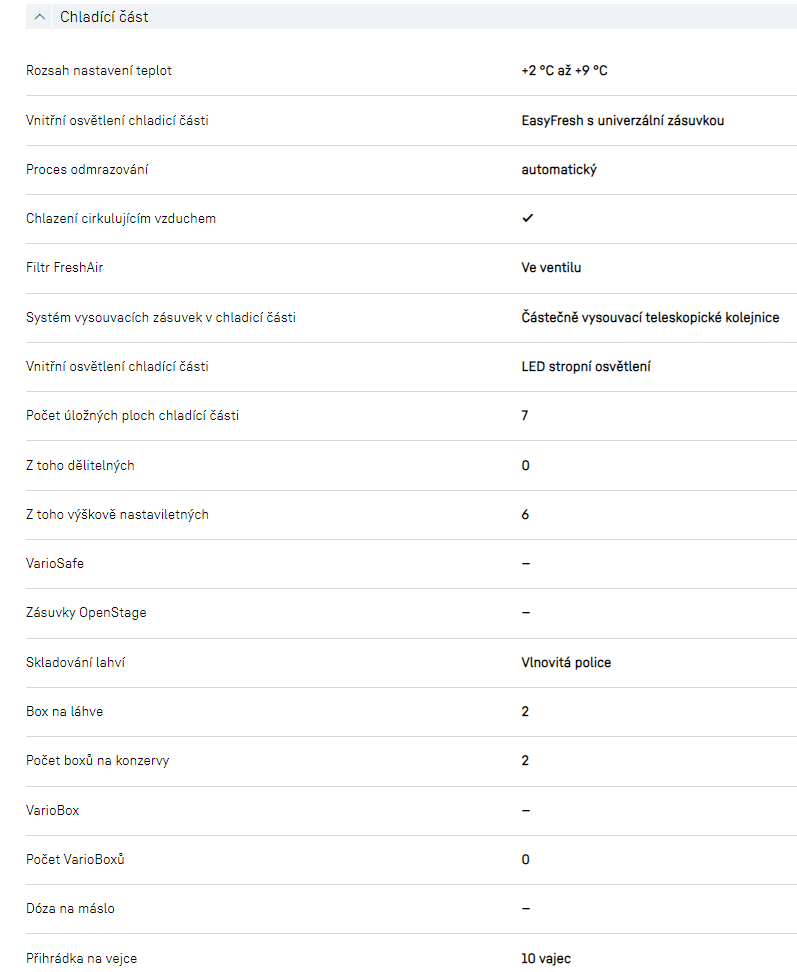Select Počet úložných ploch chladící části label

(x=132, y=415)
